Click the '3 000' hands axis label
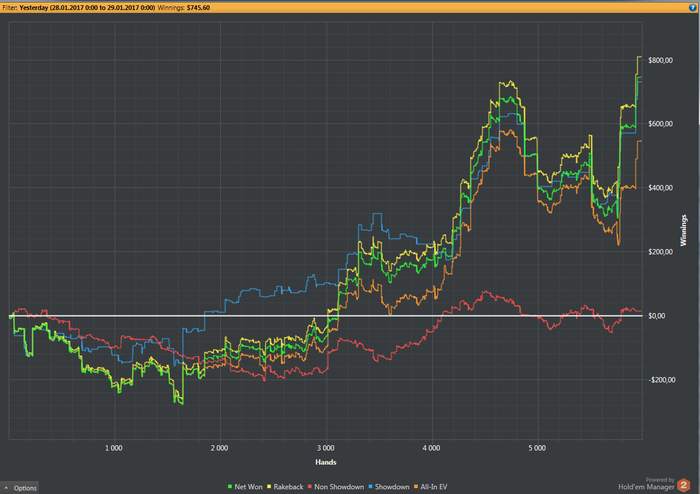The image size is (700, 494). point(325,448)
